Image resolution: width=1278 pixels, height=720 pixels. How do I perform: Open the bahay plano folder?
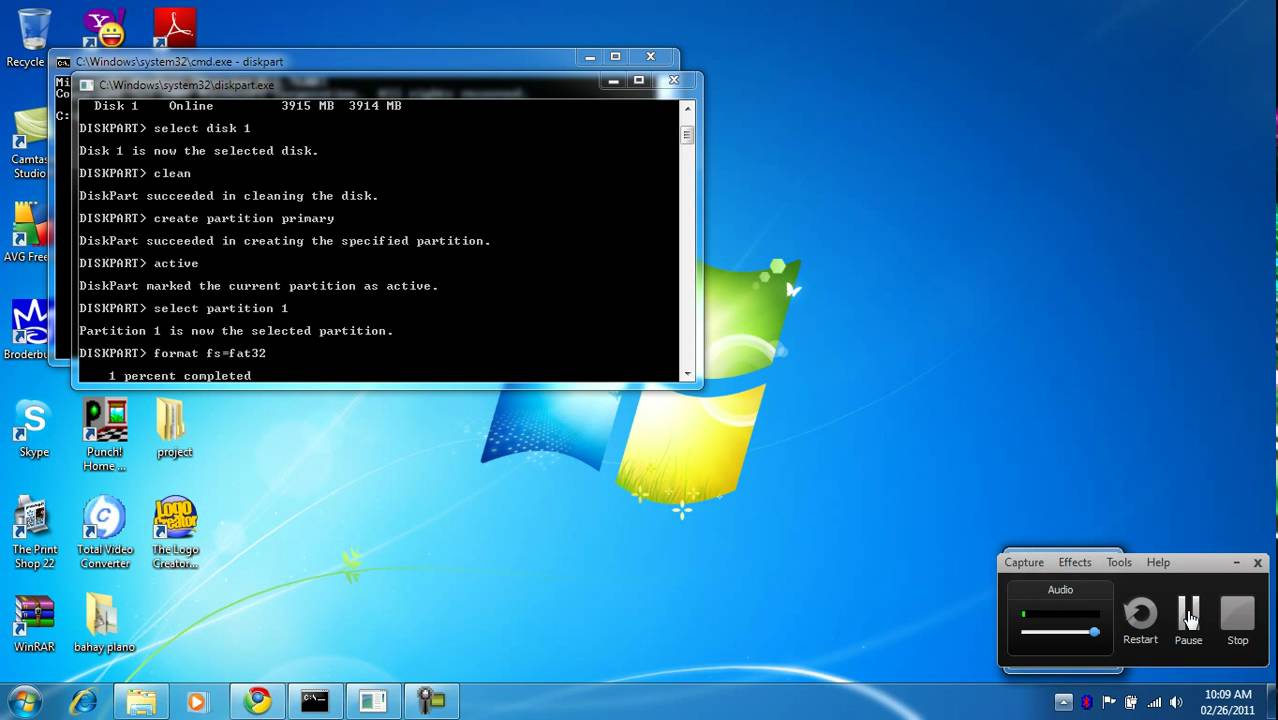tap(104, 624)
